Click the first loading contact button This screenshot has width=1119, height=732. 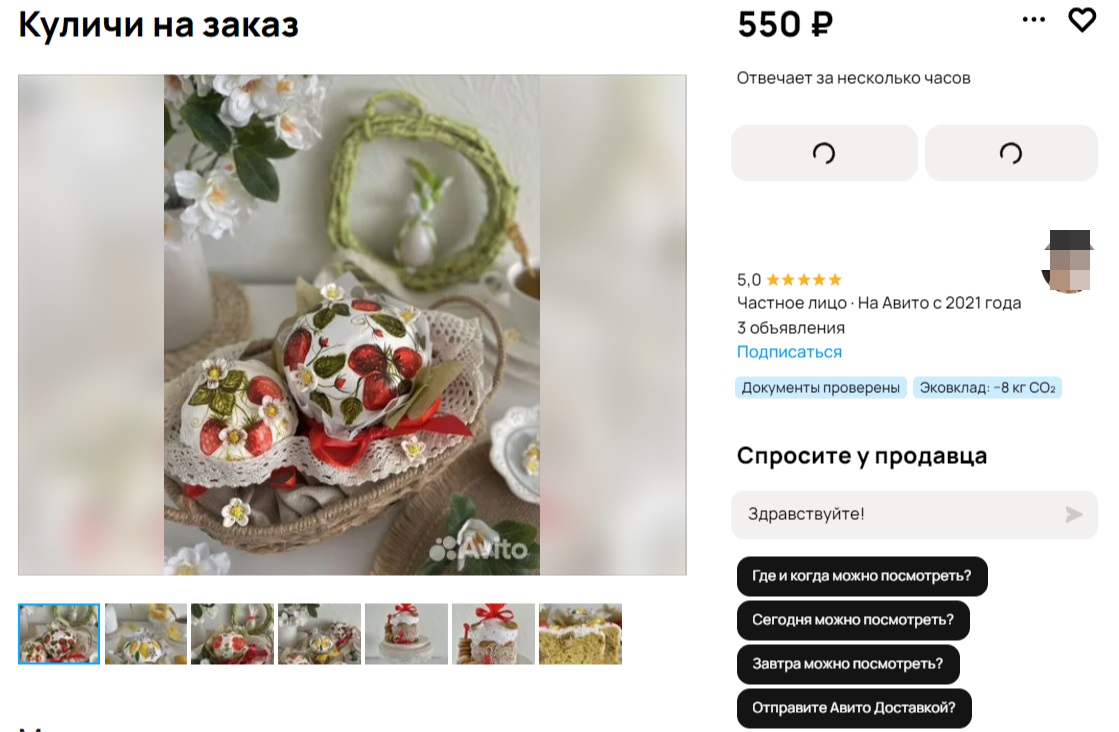[x=824, y=153]
